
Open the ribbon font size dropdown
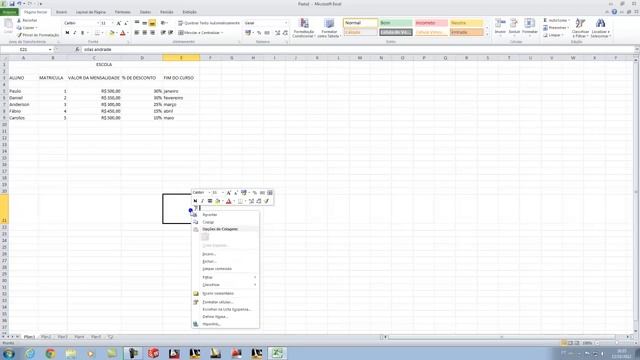(112, 23)
